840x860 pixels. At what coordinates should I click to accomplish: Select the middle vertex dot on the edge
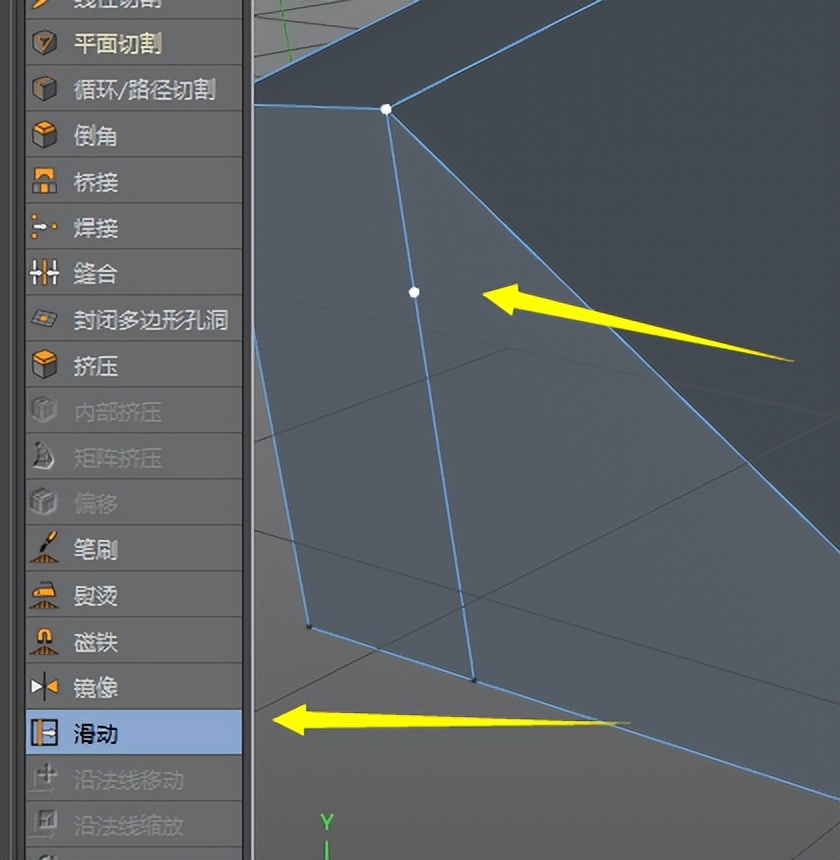pyautogui.click(x=414, y=292)
